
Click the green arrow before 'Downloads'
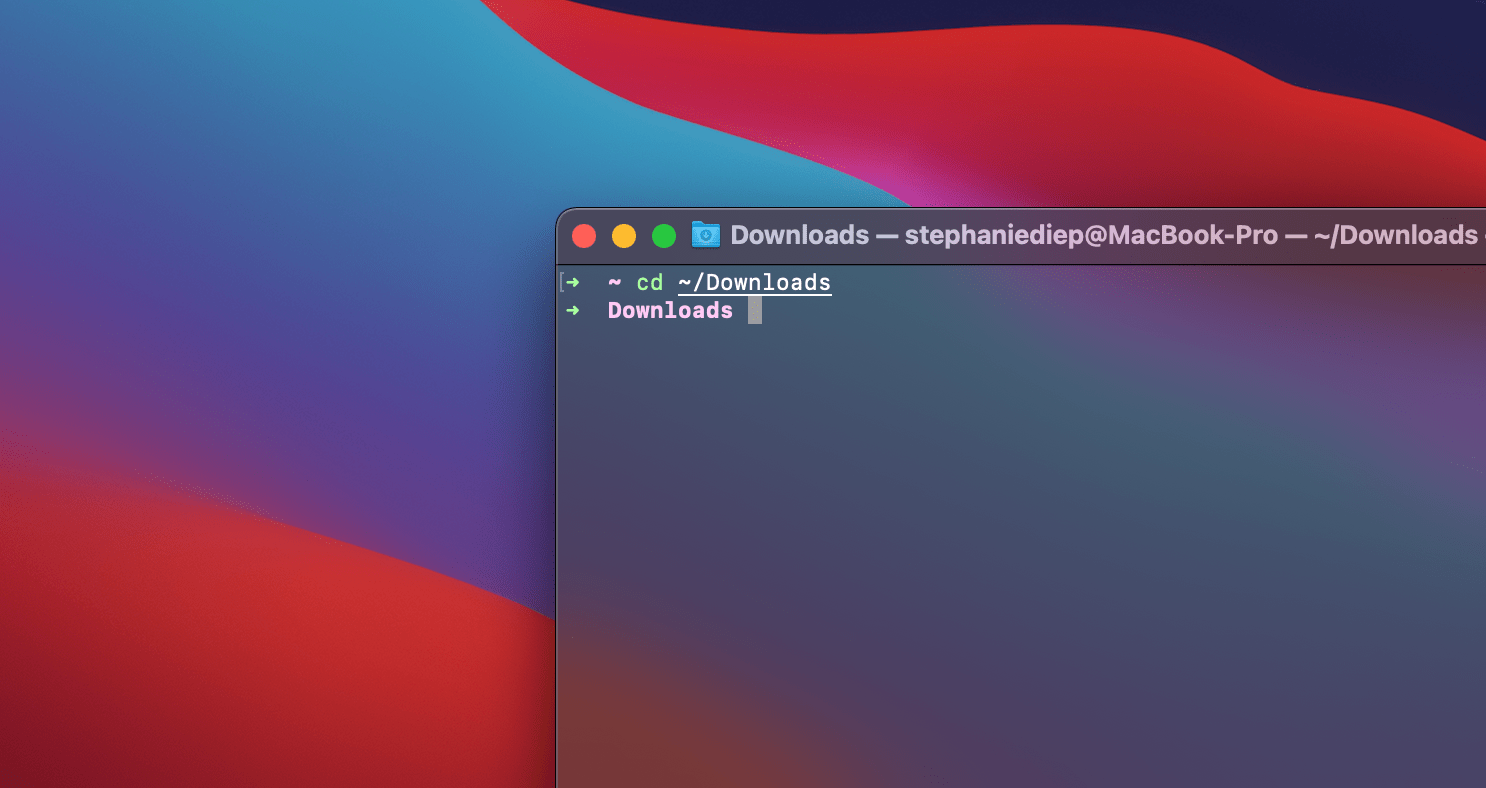click(x=573, y=310)
